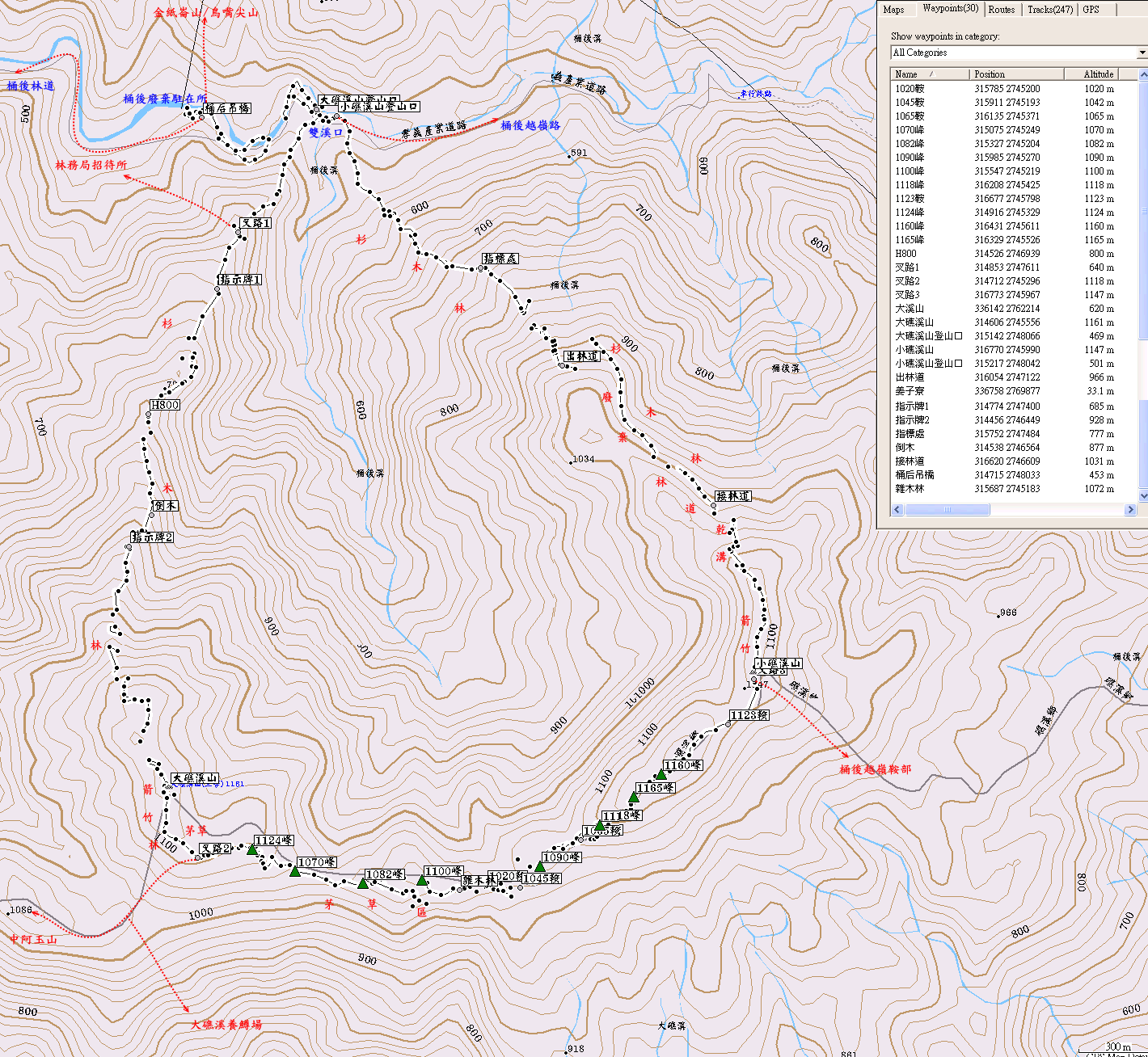Select the 1100峰 green triangle marker
The image size is (1148, 1057).
click(422, 880)
